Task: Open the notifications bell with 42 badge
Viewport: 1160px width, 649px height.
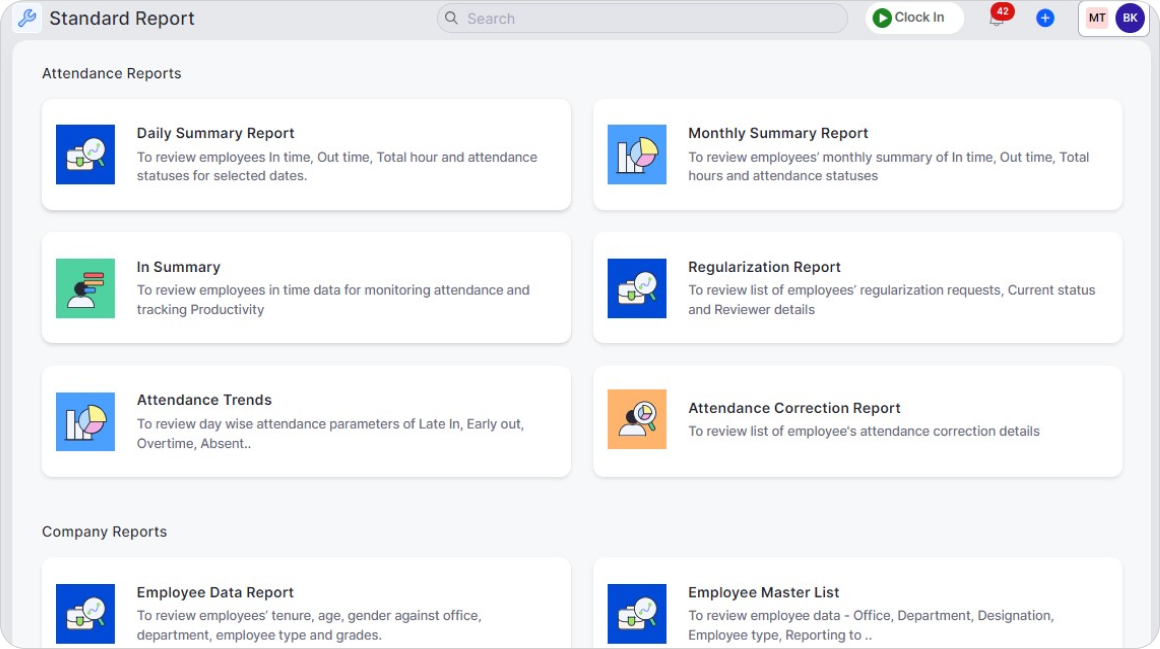Action: click(x=997, y=19)
